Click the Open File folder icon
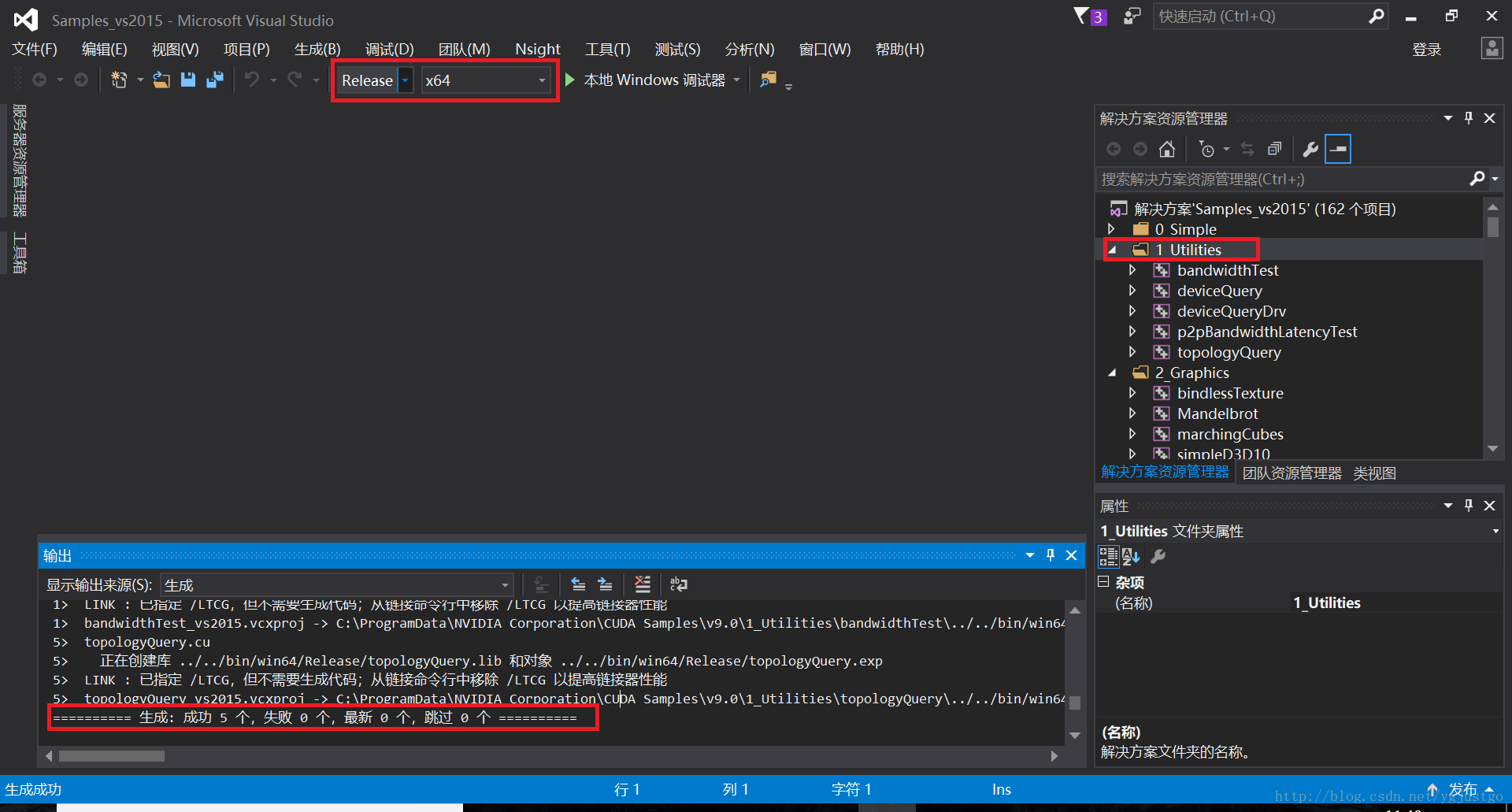 tap(161, 80)
